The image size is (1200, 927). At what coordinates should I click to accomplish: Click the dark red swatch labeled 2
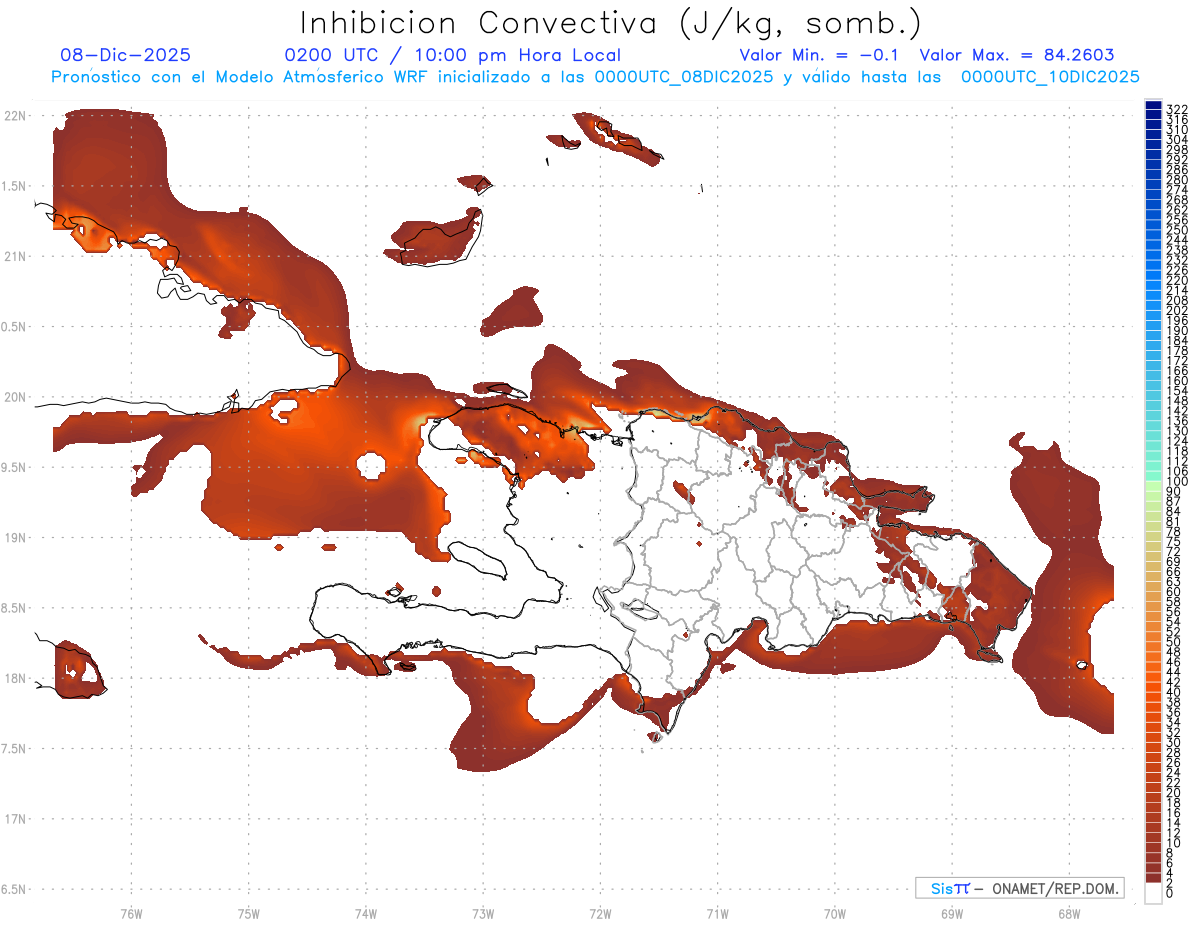click(x=1154, y=876)
